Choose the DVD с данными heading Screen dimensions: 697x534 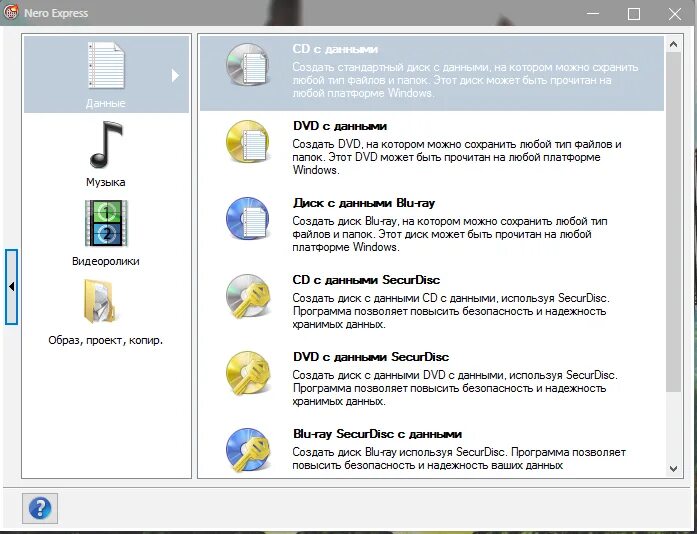click(x=340, y=126)
